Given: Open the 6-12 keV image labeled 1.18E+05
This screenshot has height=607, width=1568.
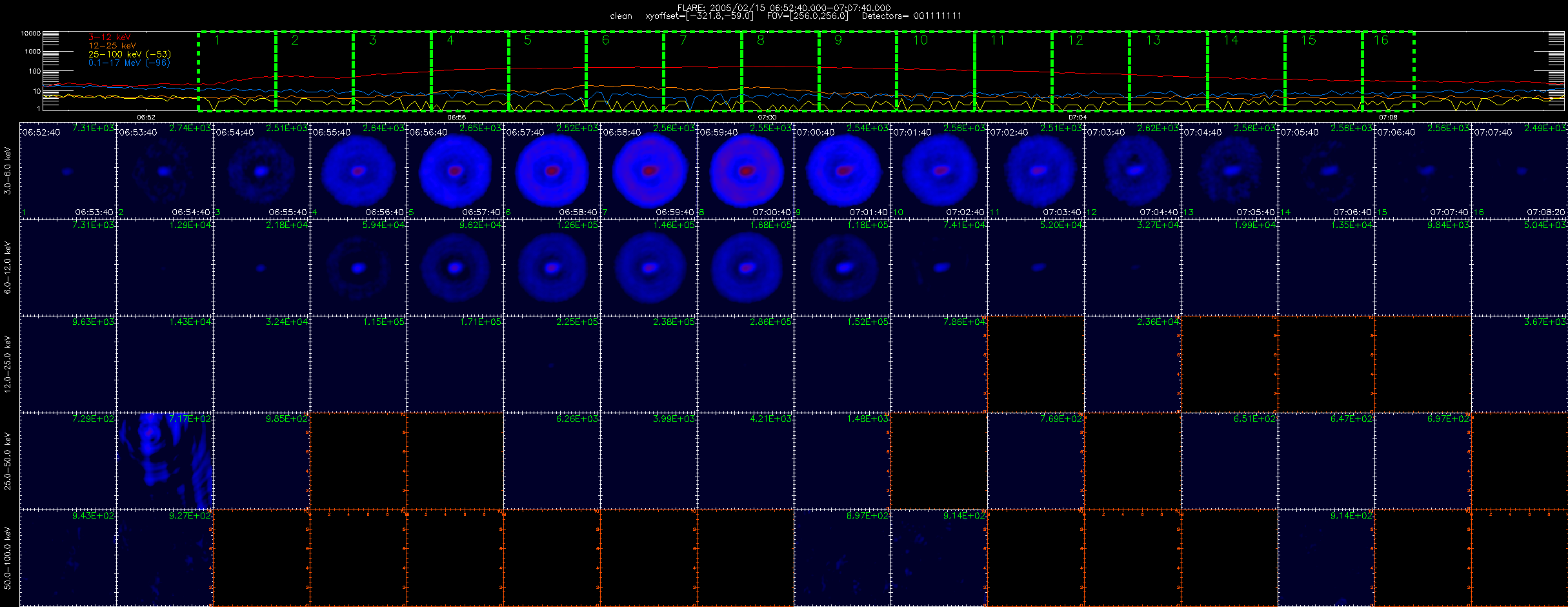Looking at the screenshot, I should point(842,267).
